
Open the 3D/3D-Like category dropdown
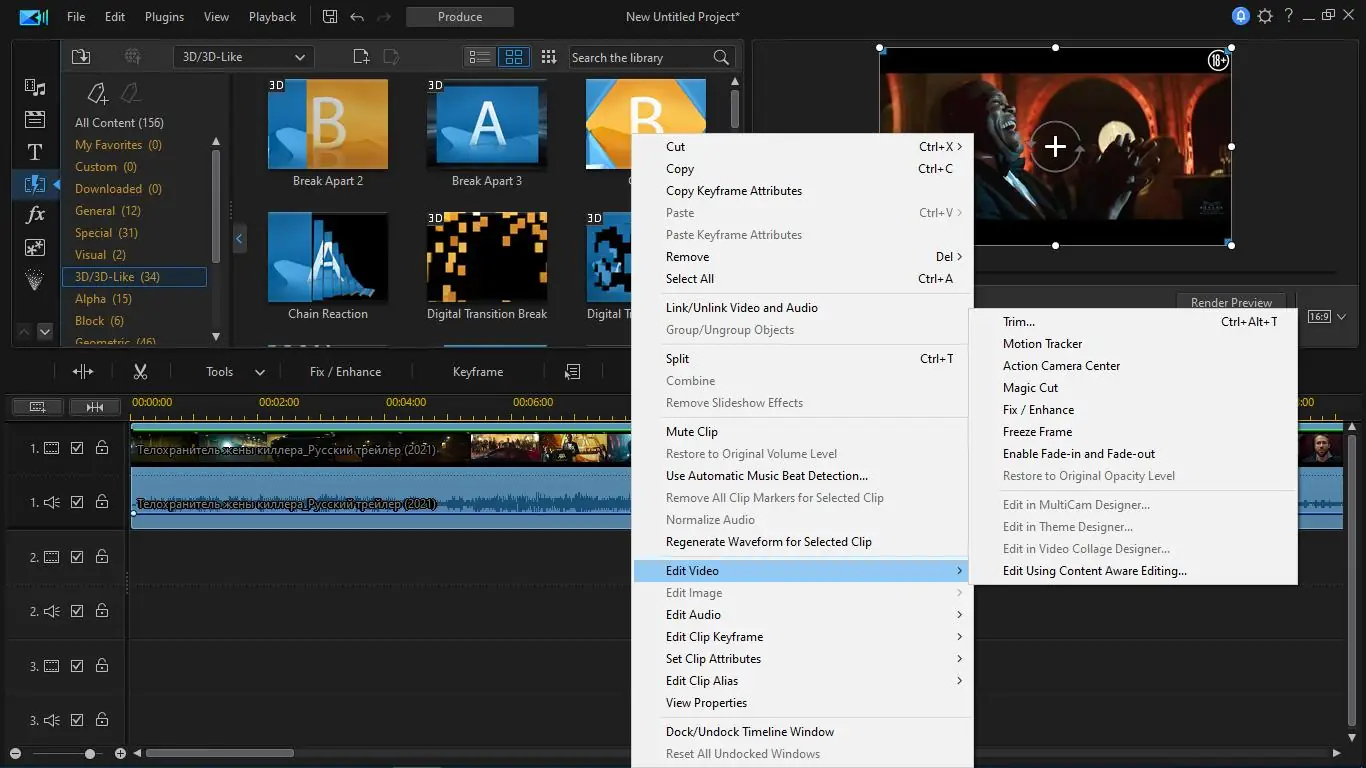click(243, 57)
